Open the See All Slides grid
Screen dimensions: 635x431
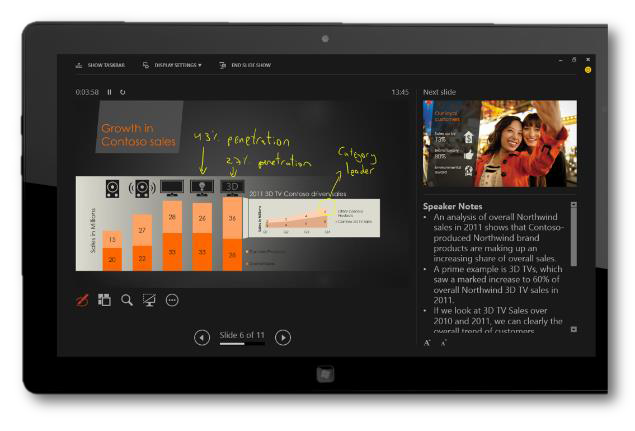(x=104, y=300)
